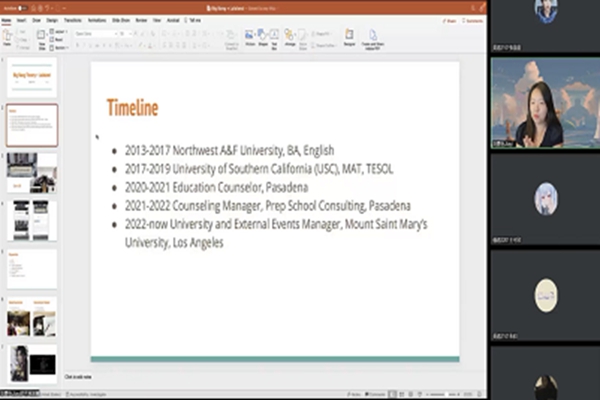This screenshot has width=600, height=400.
Task: Open the Draw tab
Action: pyautogui.click(x=36, y=20)
